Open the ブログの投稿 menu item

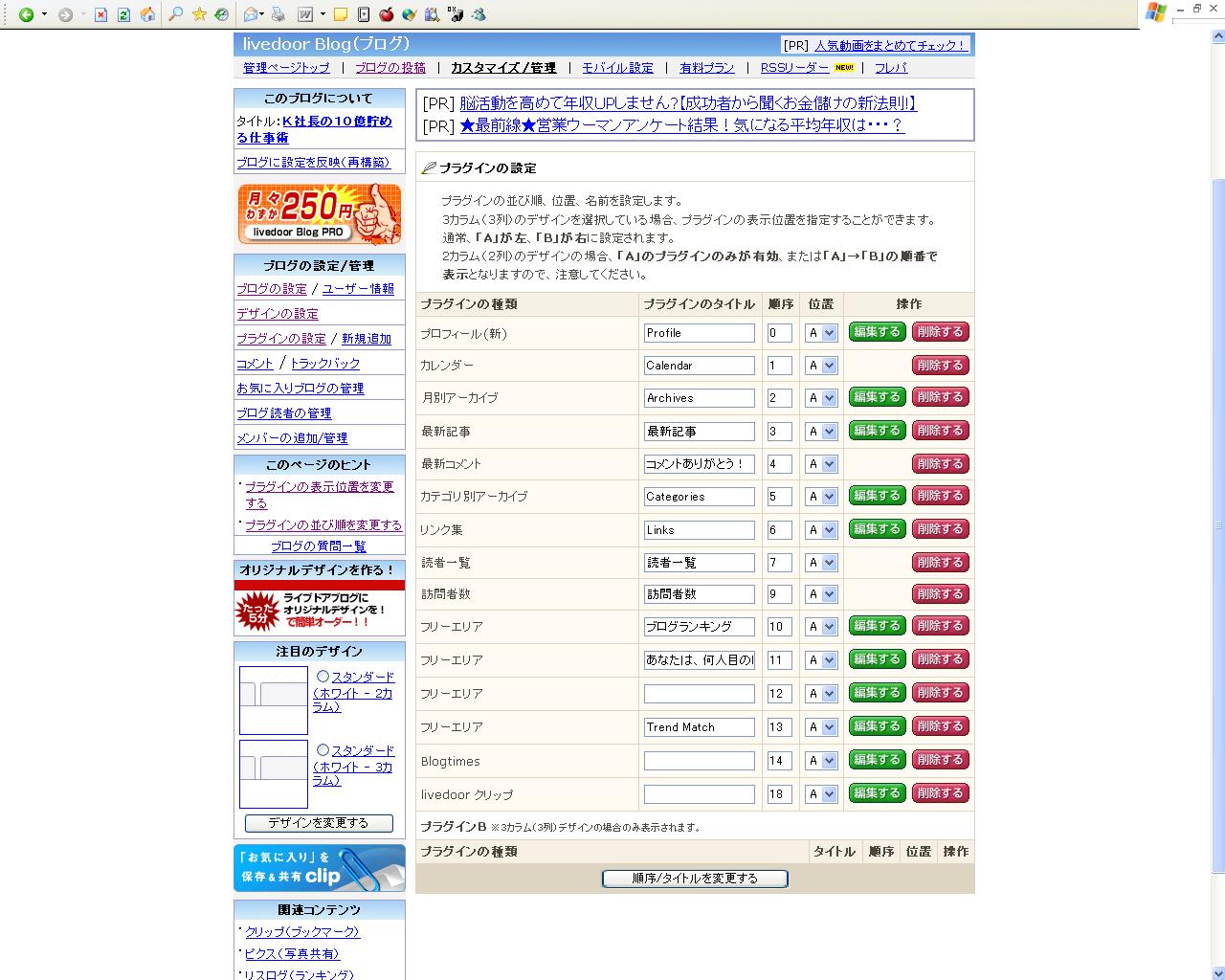(390, 68)
